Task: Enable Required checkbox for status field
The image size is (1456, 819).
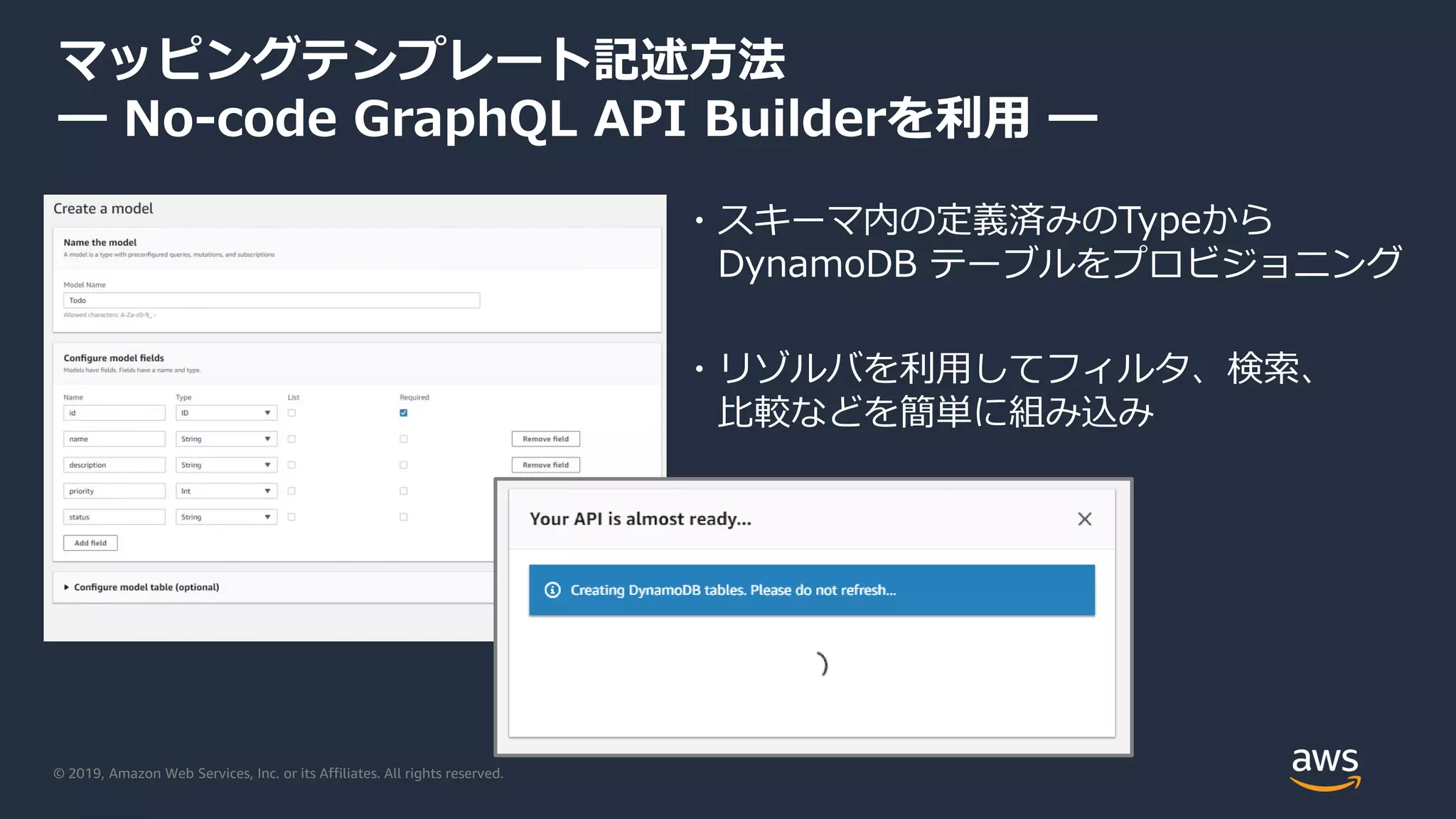Action: 403,517
